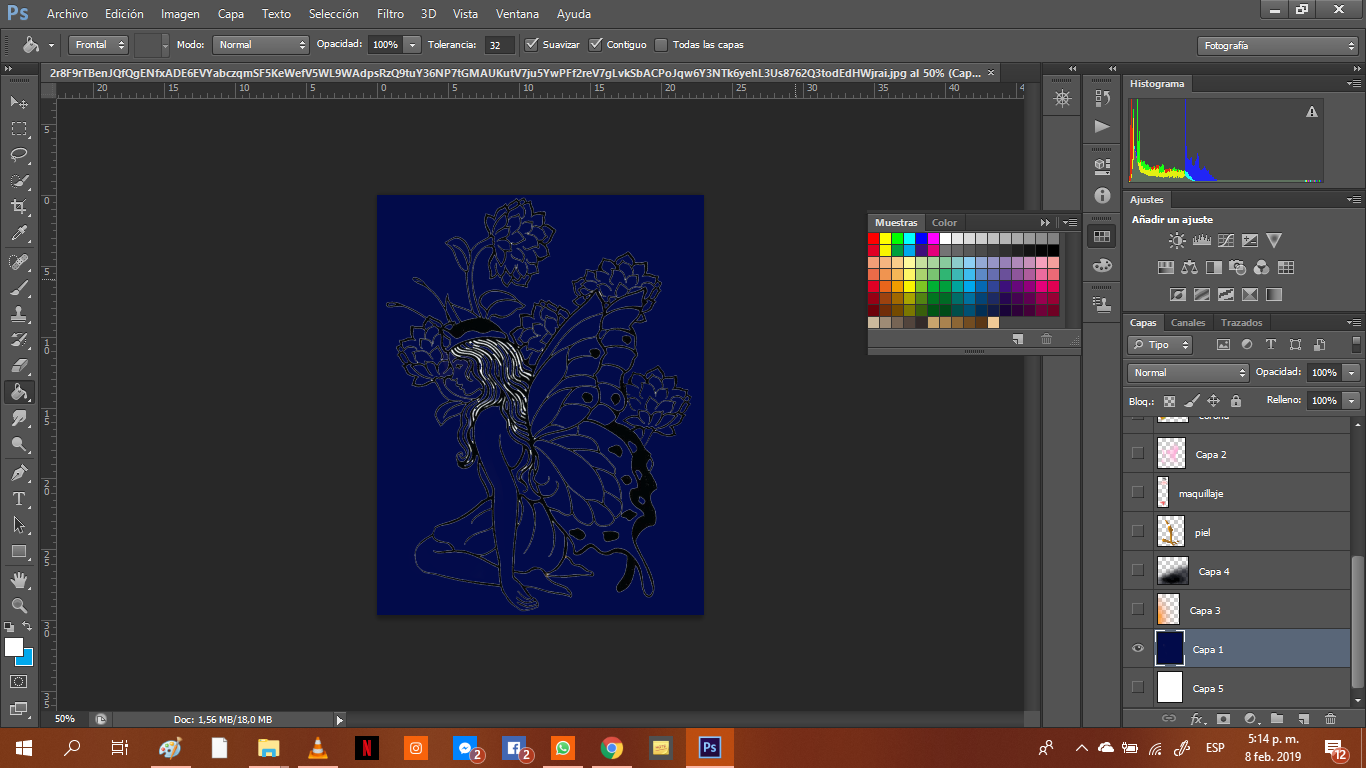
Task: Add a Brightness/Contrast adjustment
Action: click(x=1177, y=241)
